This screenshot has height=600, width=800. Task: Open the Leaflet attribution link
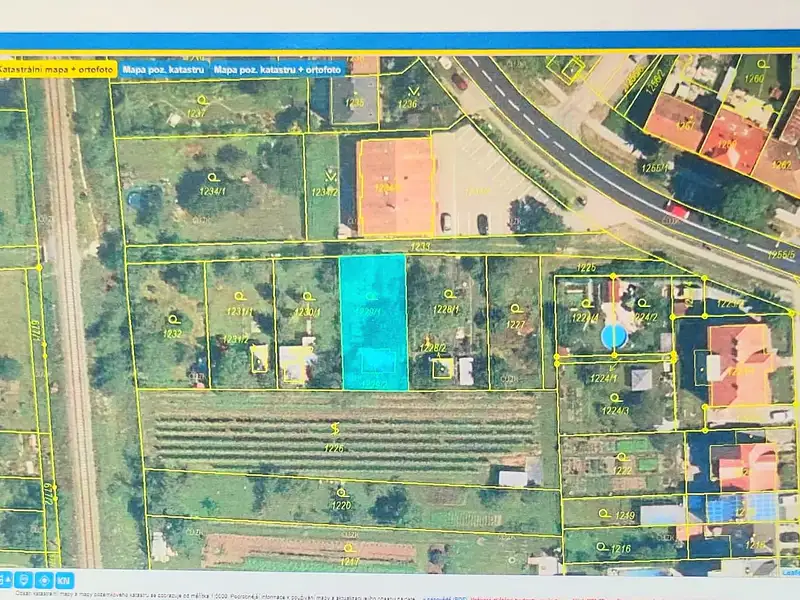click(x=791, y=573)
